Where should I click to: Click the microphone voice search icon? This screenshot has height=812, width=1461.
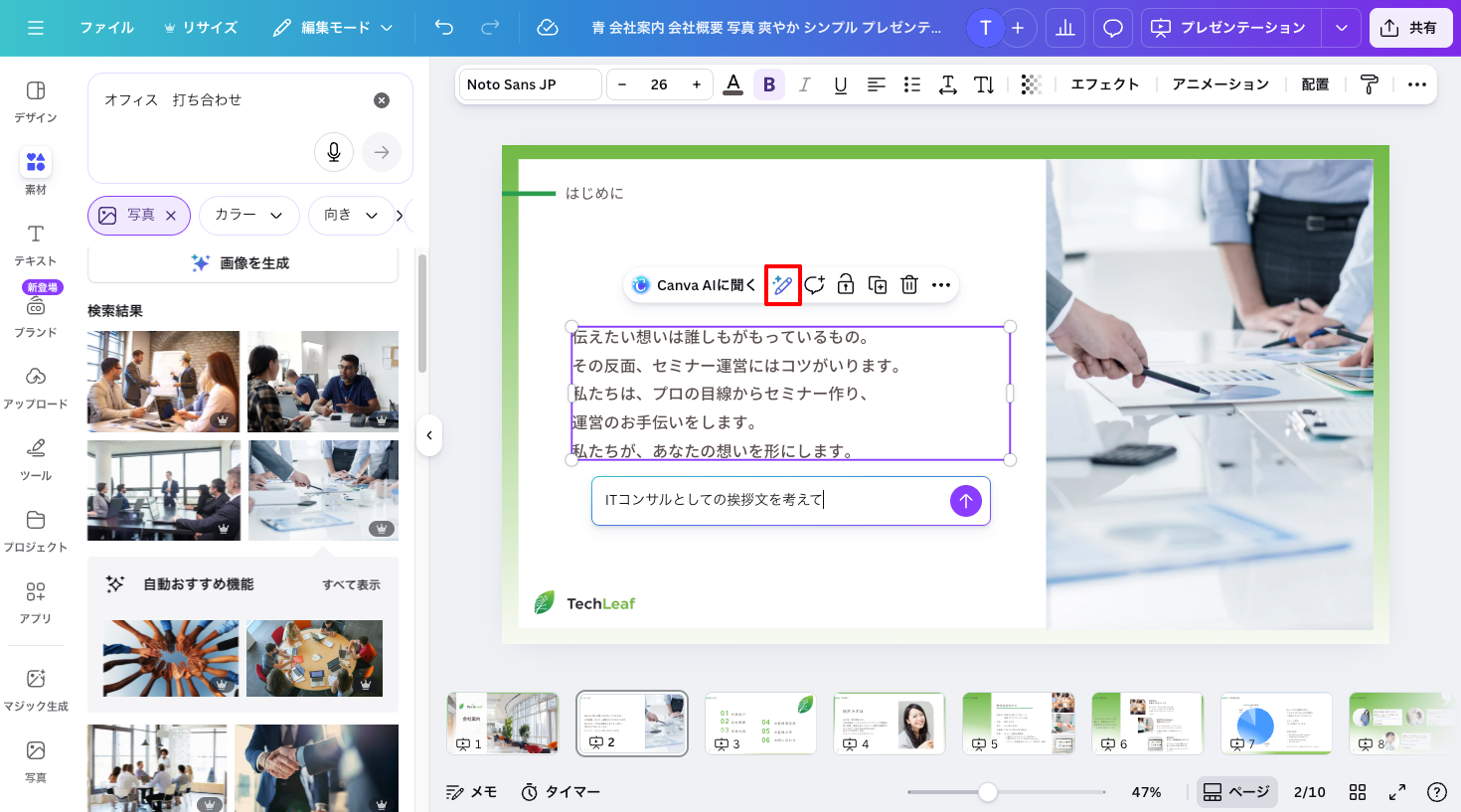tap(334, 152)
